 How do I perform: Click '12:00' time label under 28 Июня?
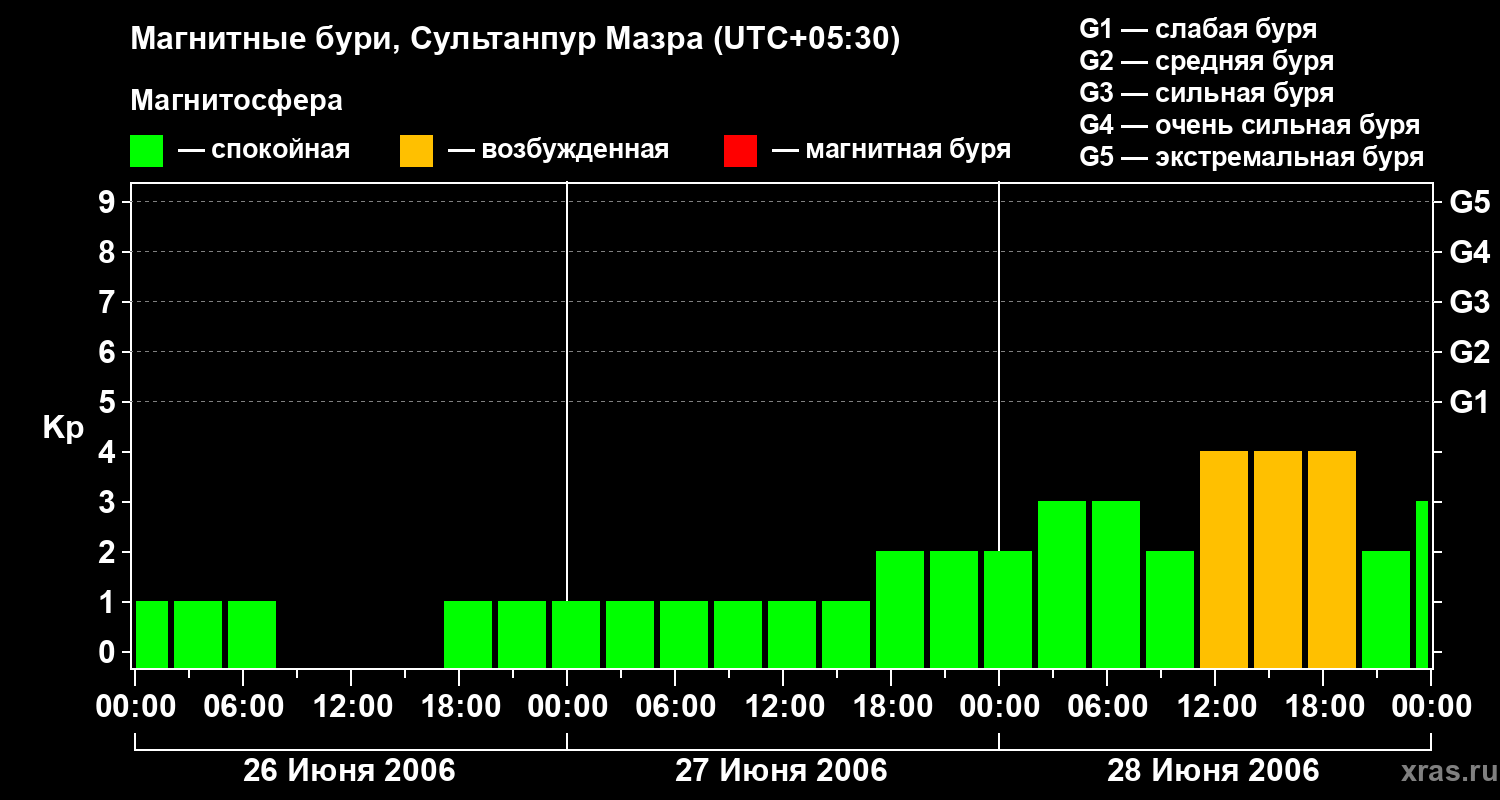pos(1215,707)
